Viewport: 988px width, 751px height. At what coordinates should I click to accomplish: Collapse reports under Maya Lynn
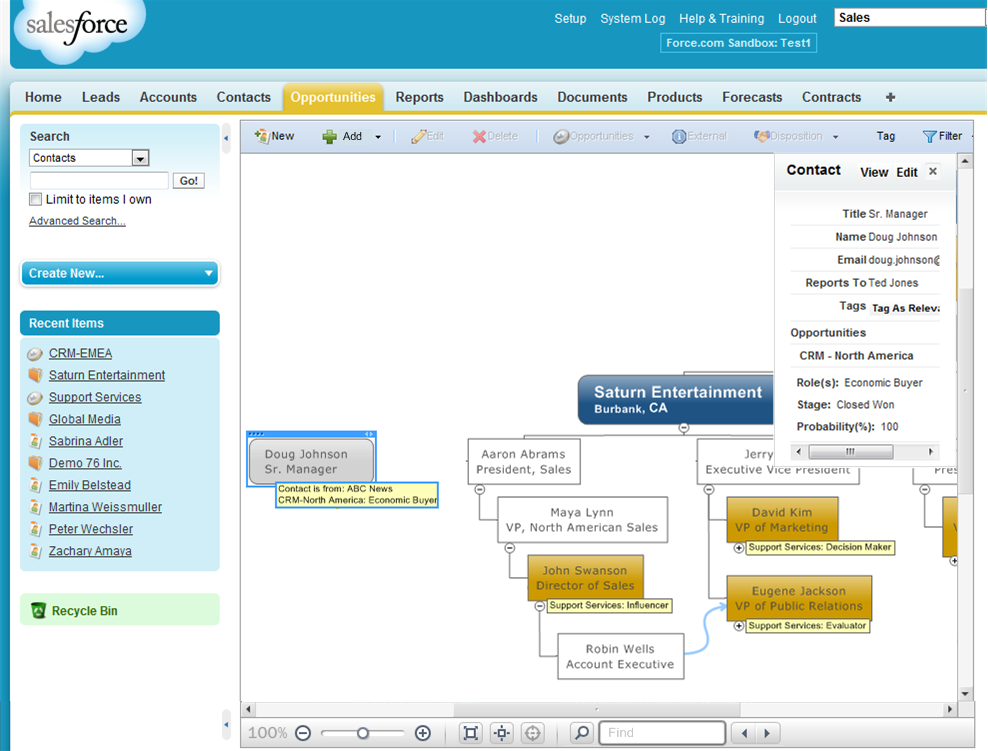tap(510, 548)
